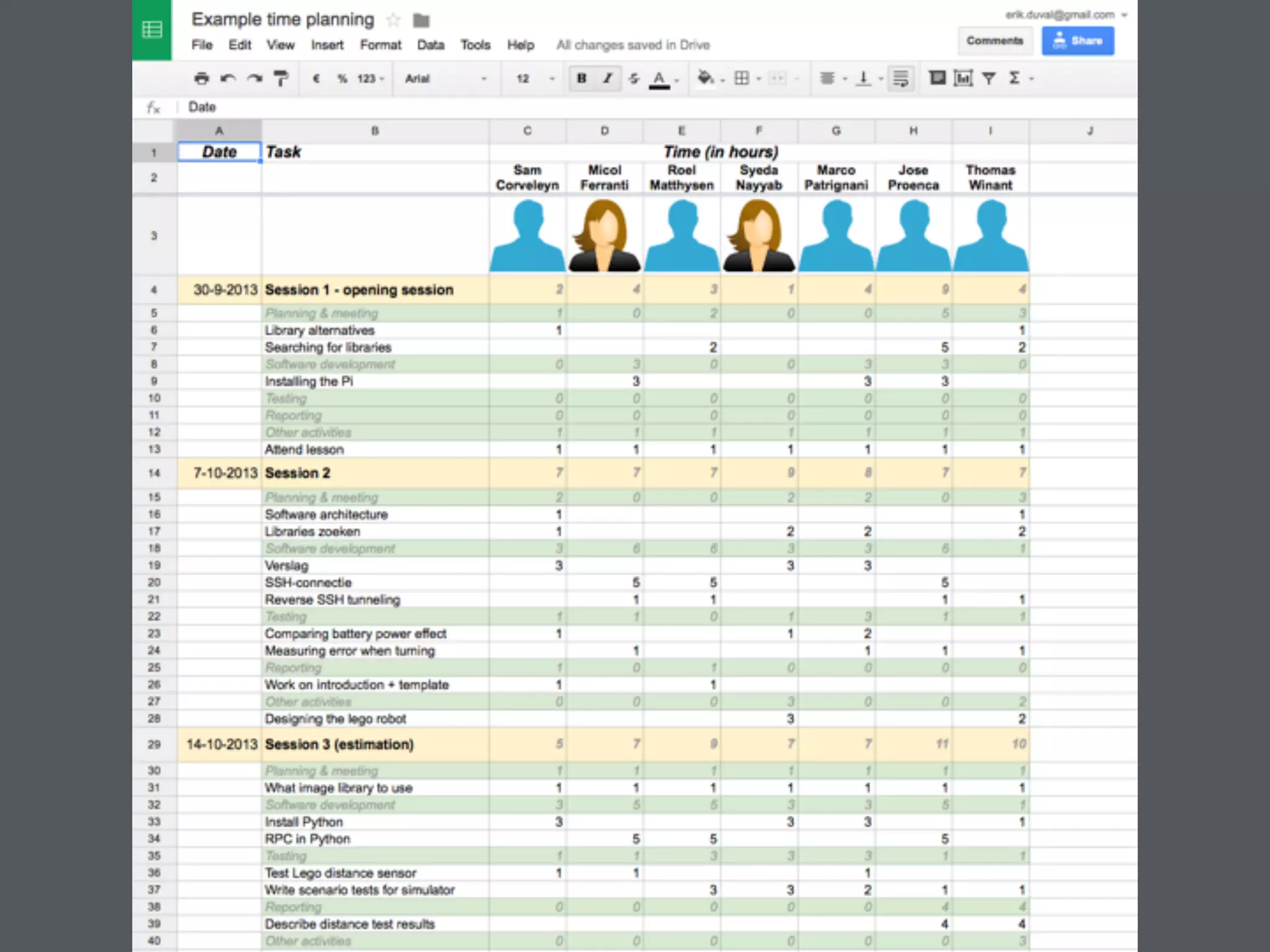Toggle italic formatting

pyautogui.click(x=608, y=79)
